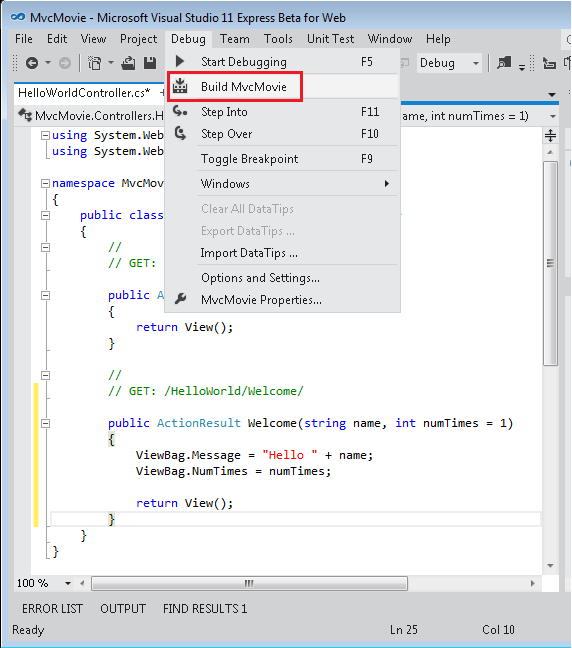Open the Navigate Backward history dropdown arrow
The image size is (572, 648).
pos(48,63)
